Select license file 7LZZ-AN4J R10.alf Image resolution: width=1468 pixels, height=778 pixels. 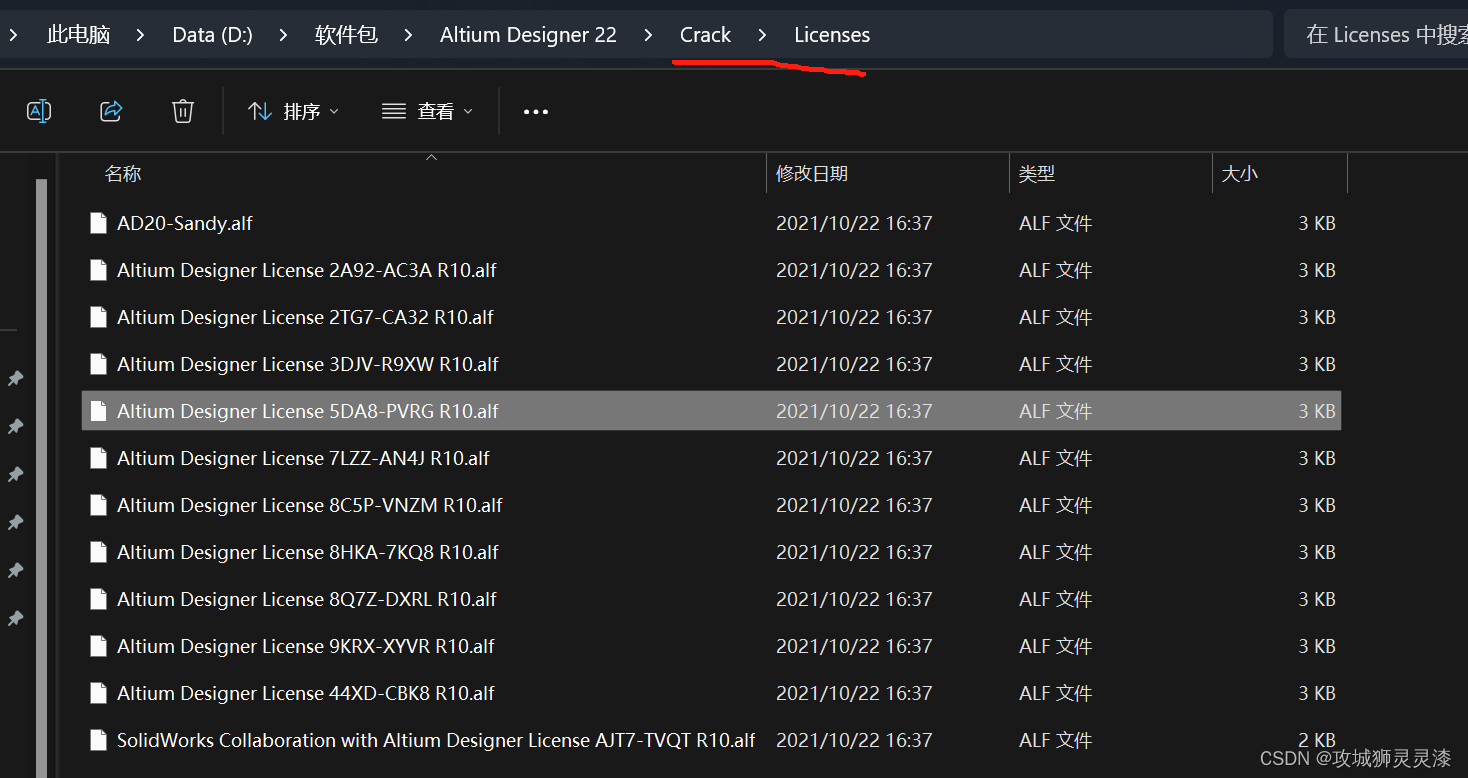click(711, 458)
